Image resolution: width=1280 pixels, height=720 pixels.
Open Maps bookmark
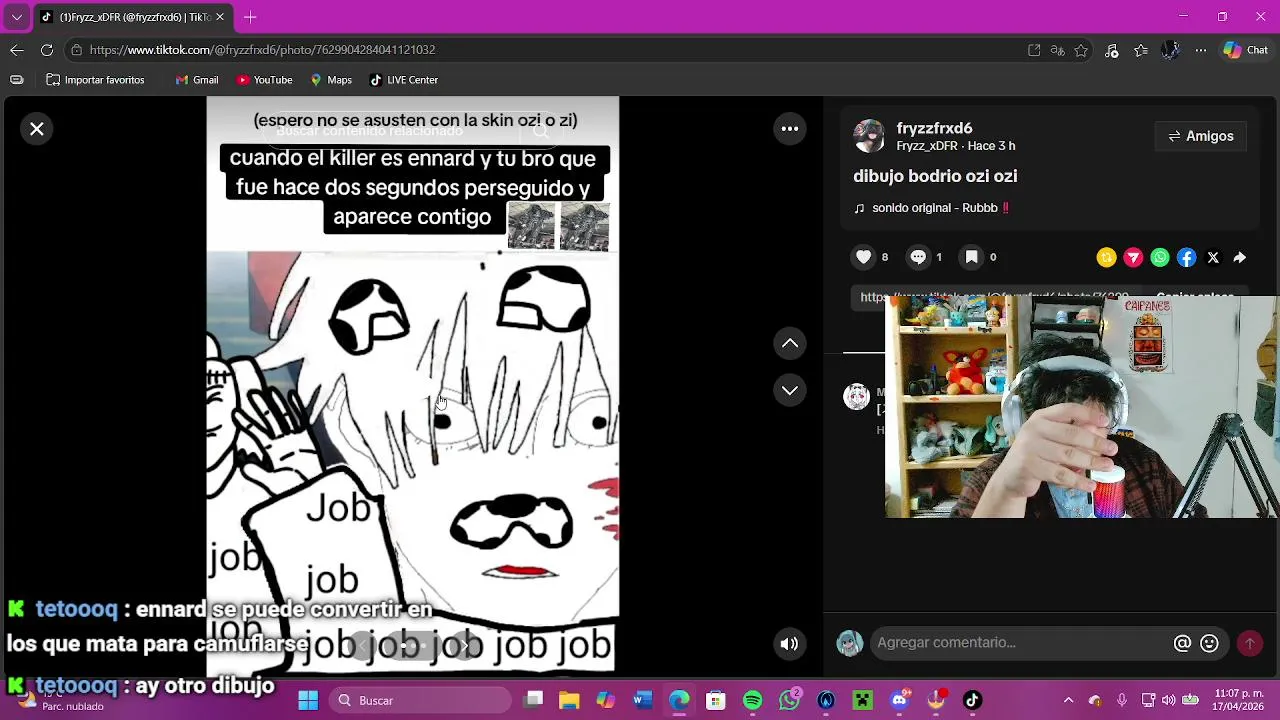tap(331, 80)
